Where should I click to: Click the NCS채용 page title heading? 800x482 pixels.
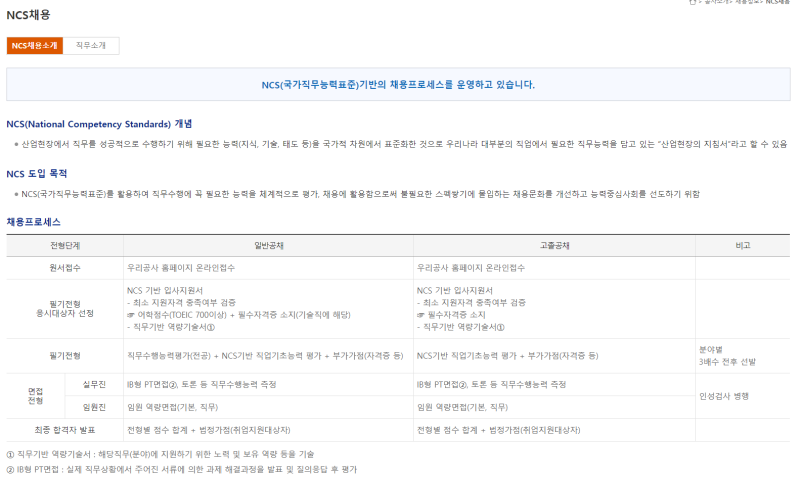28,15
